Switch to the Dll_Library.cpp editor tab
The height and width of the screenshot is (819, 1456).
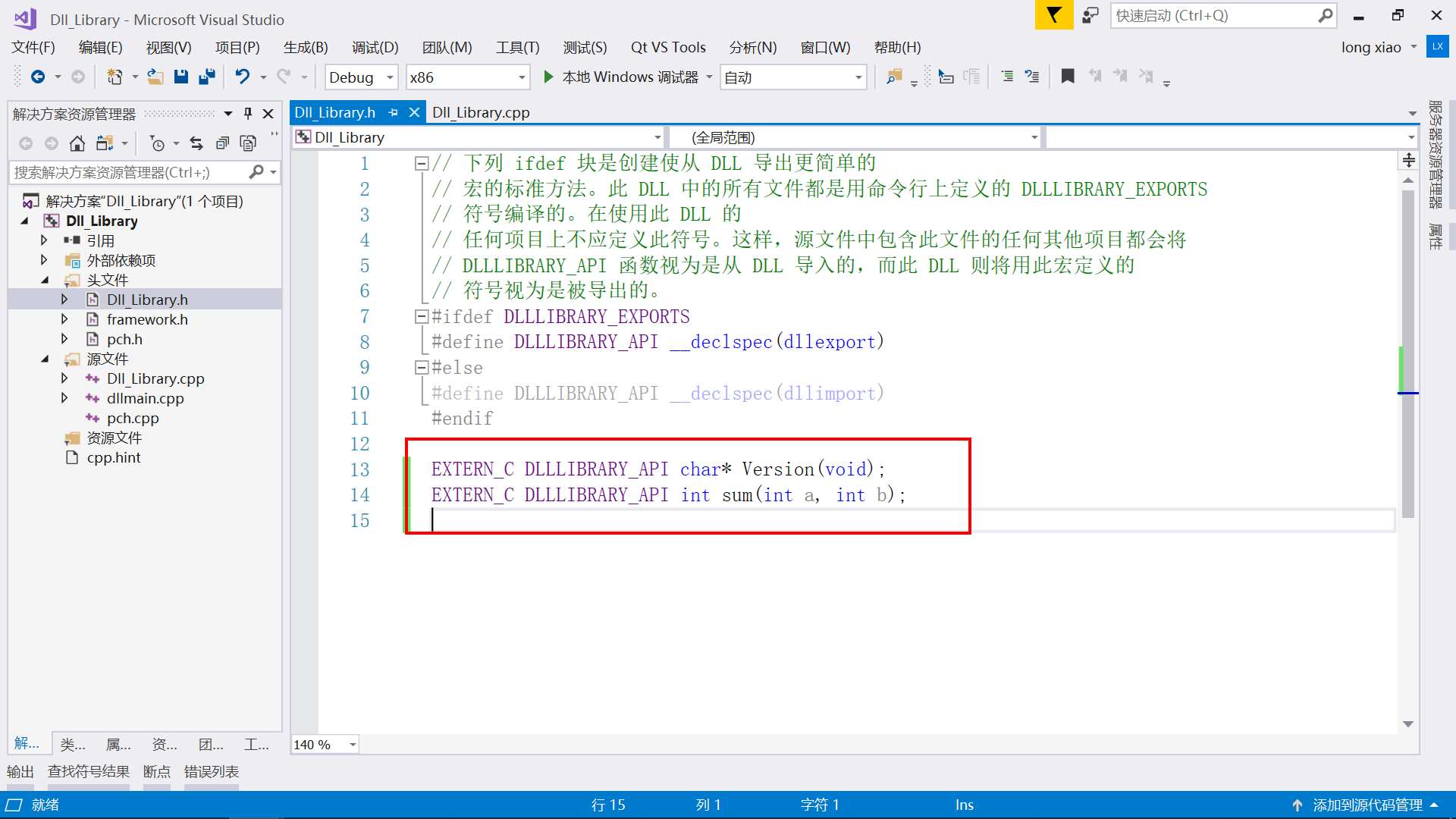pos(481,112)
